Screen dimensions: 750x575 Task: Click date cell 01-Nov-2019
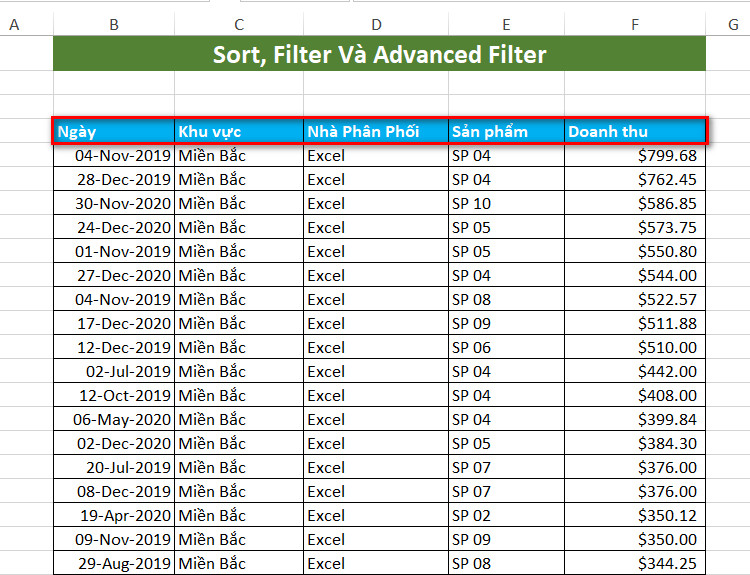click(x=114, y=251)
